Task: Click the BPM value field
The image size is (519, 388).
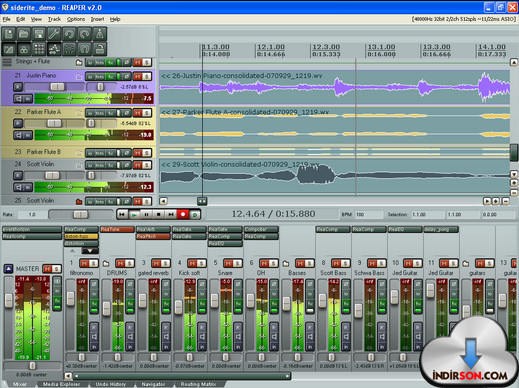Action: (368, 215)
